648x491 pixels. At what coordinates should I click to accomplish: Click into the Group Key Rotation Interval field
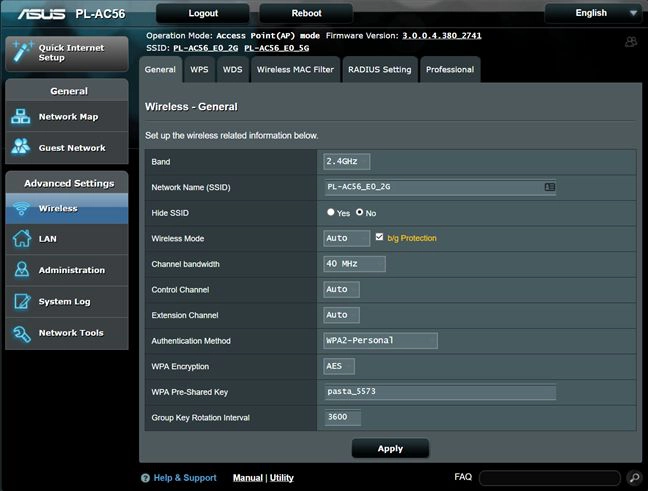point(342,417)
